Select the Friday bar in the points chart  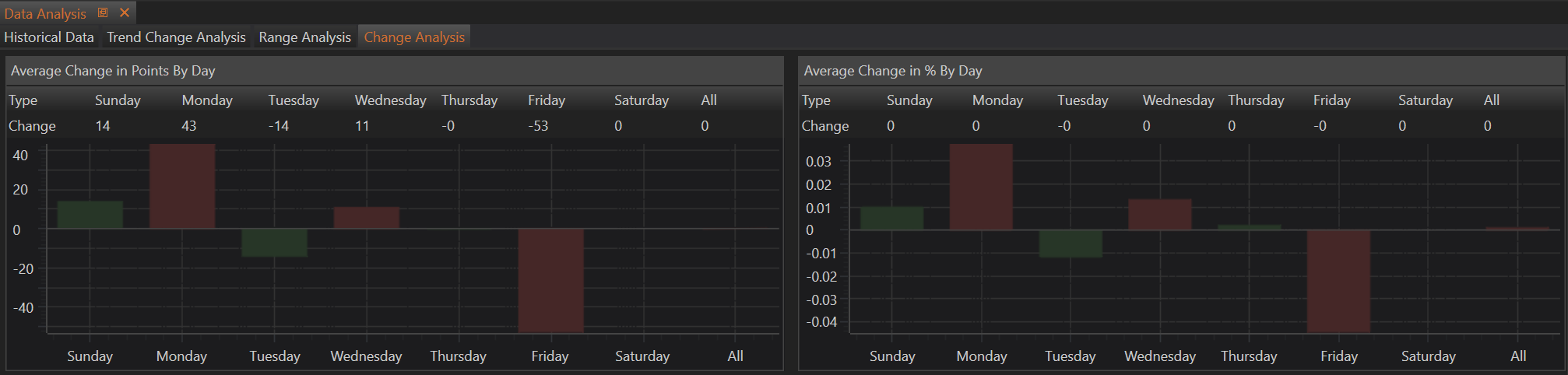pos(551,280)
